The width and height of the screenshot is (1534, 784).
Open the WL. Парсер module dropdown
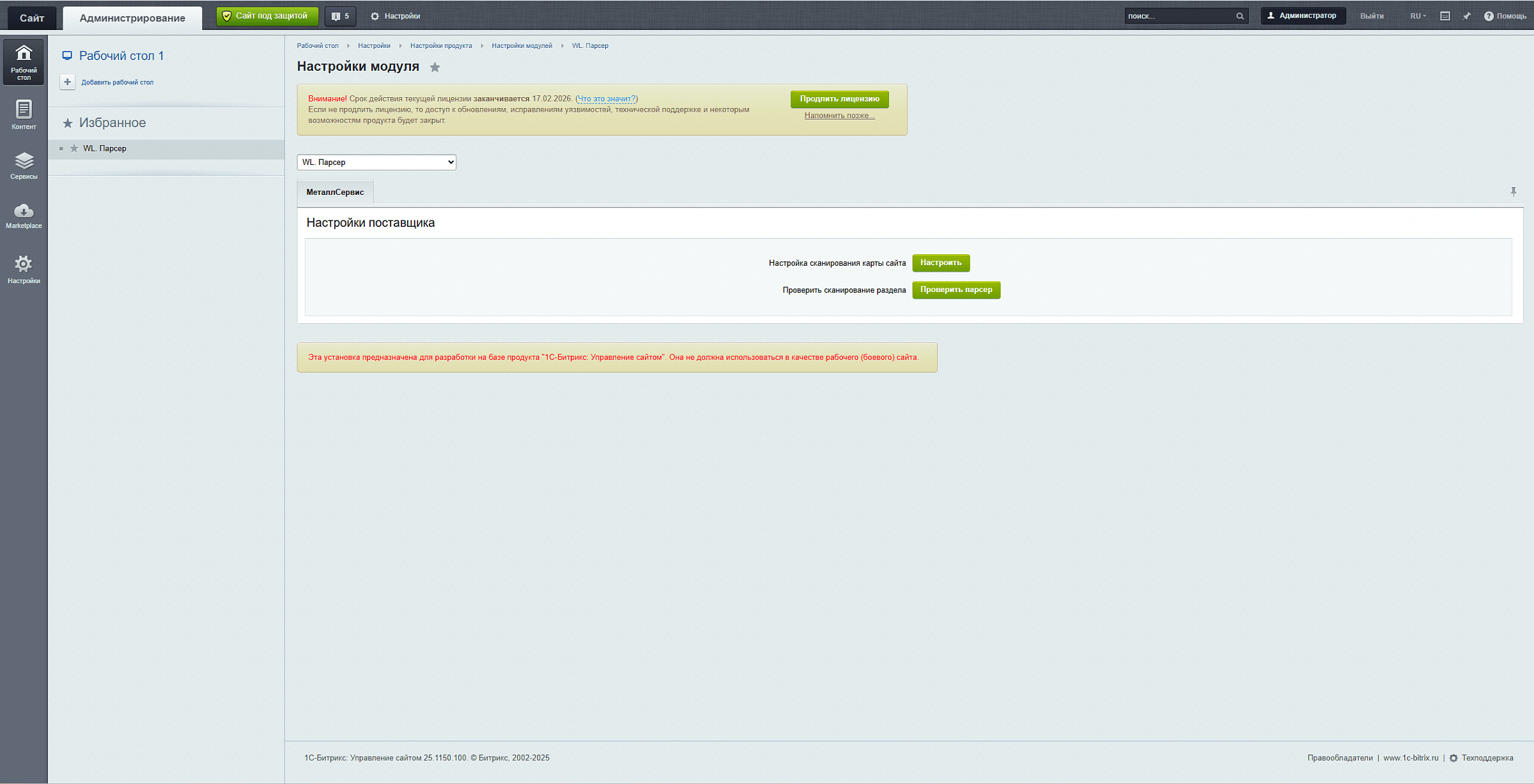click(376, 162)
